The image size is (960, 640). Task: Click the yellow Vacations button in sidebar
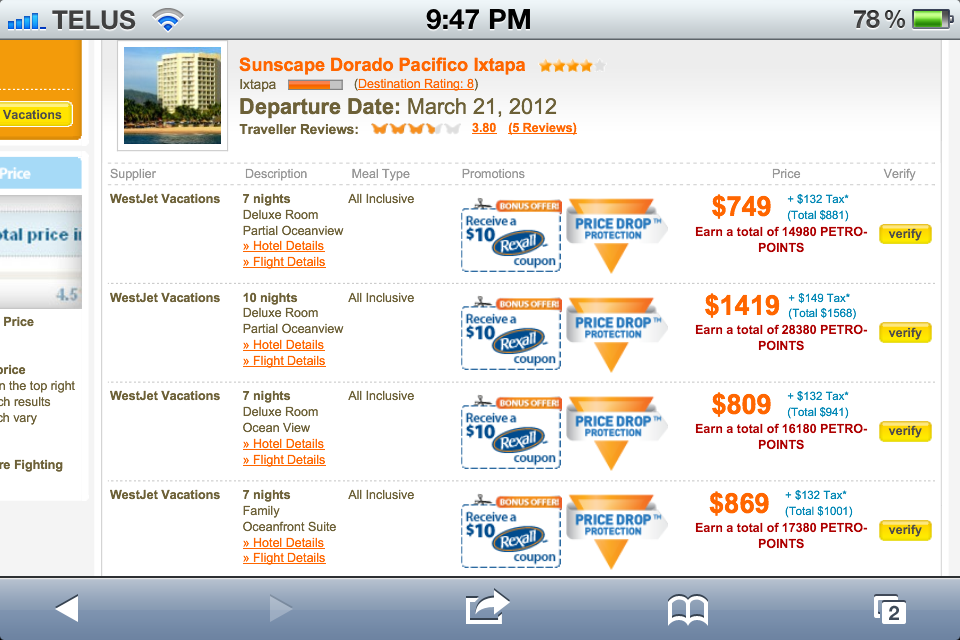tap(34, 115)
